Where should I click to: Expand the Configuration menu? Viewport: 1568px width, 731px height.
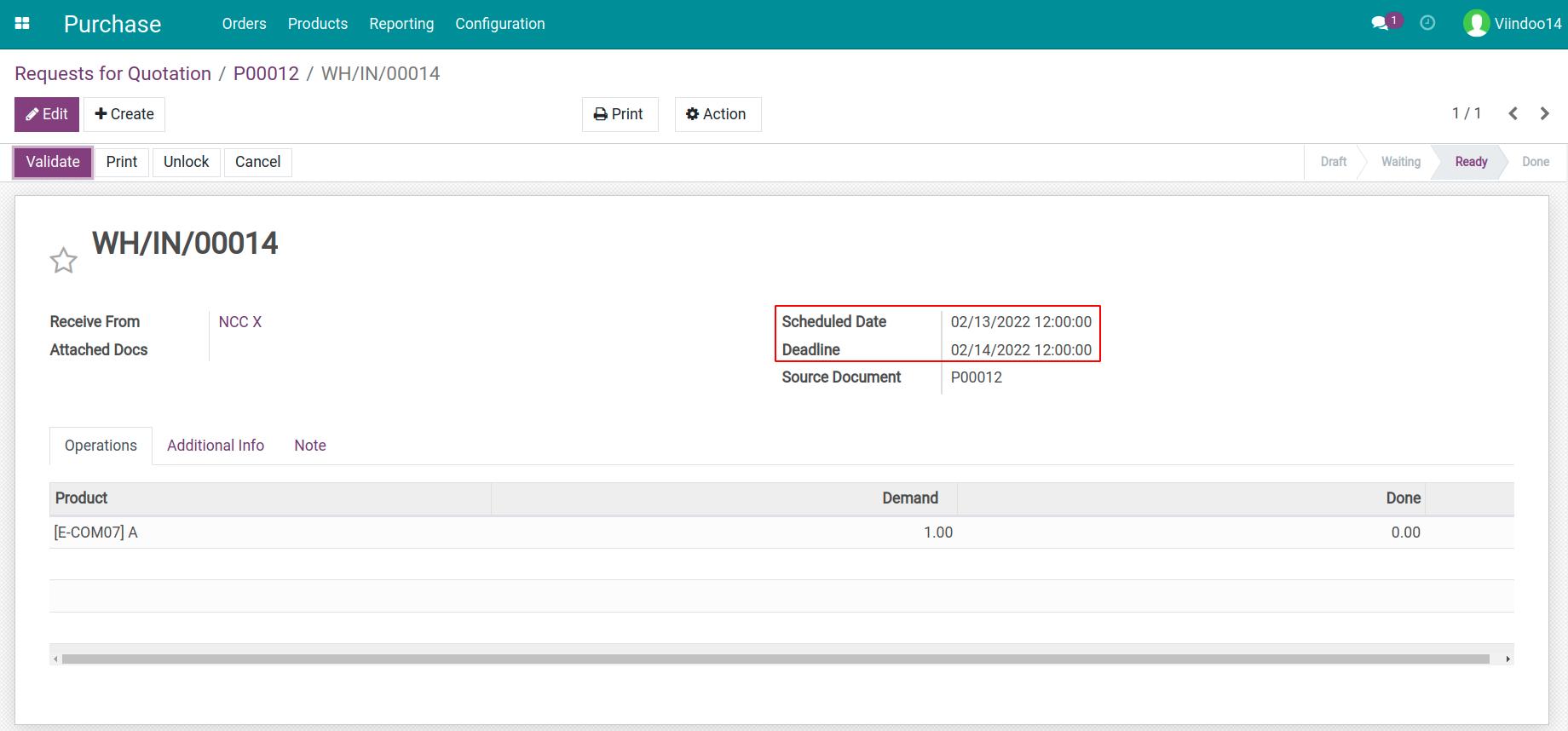(499, 24)
